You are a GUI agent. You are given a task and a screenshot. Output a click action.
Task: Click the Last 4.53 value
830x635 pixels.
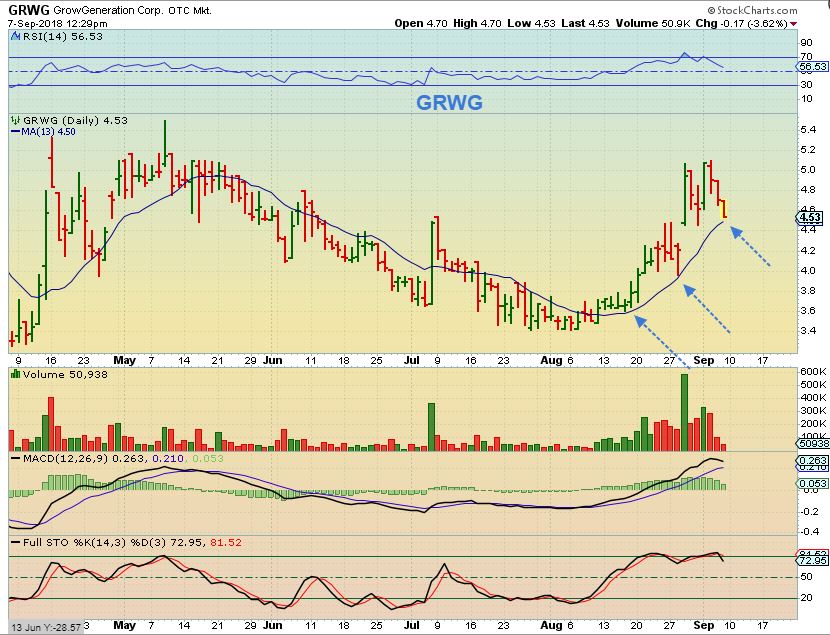[x=585, y=23]
